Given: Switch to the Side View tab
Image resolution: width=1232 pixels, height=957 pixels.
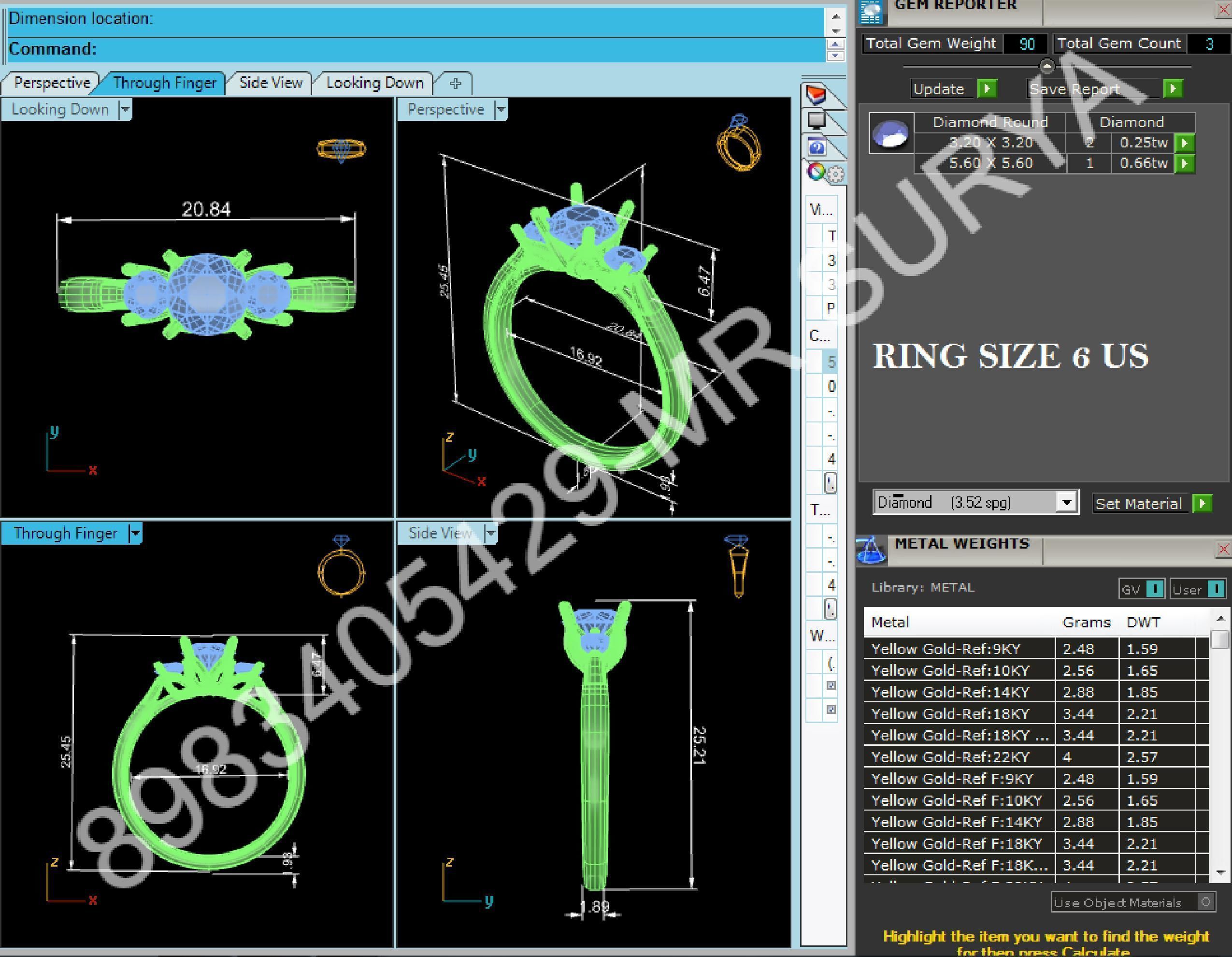Looking at the screenshot, I should point(271,84).
